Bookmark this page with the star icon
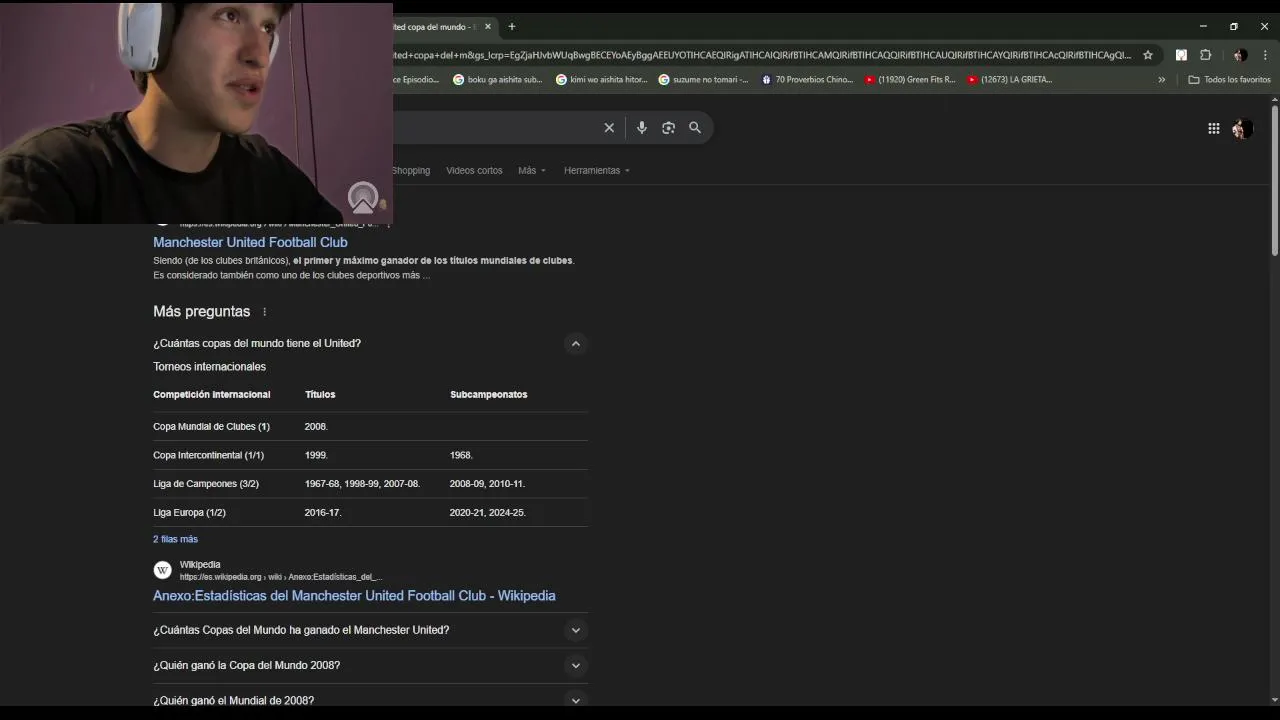 [1148, 55]
